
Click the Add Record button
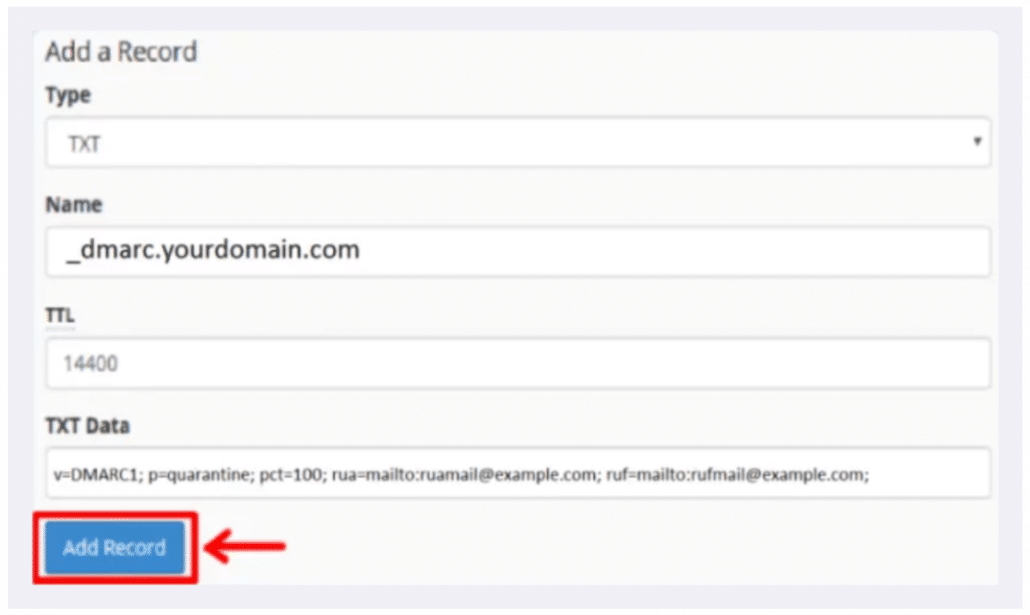tap(115, 547)
